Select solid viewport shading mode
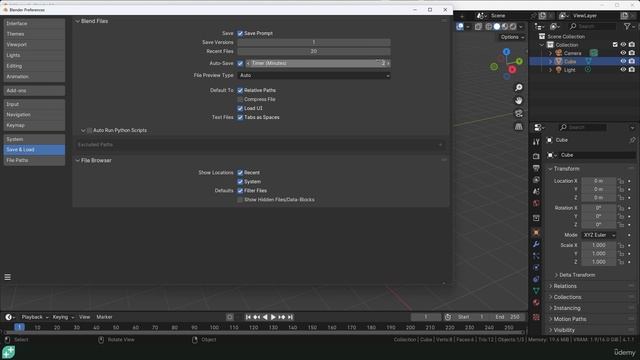The image size is (640, 360). (497, 27)
